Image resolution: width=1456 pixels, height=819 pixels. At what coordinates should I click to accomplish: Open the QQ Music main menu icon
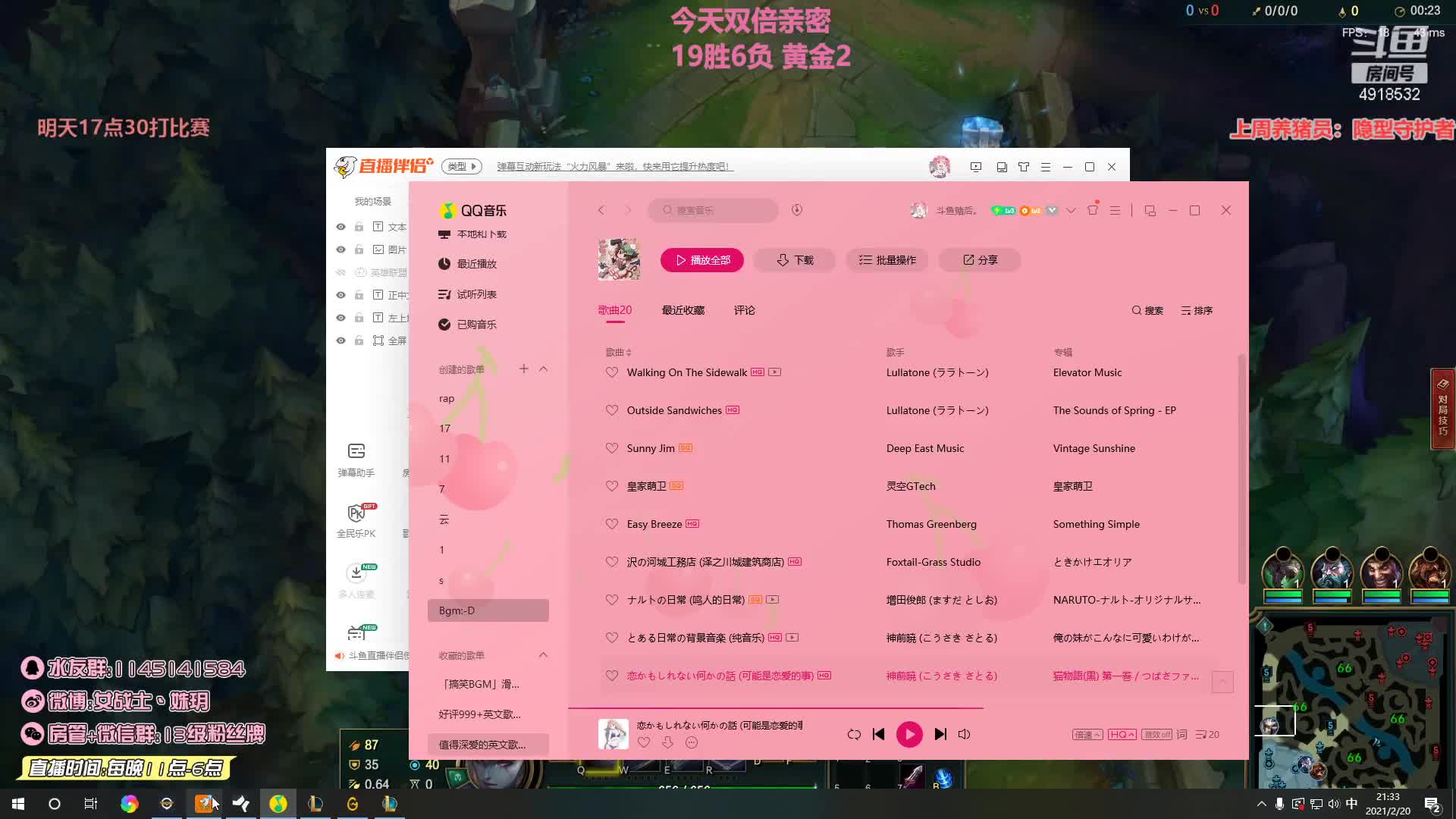coord(1115,210)
